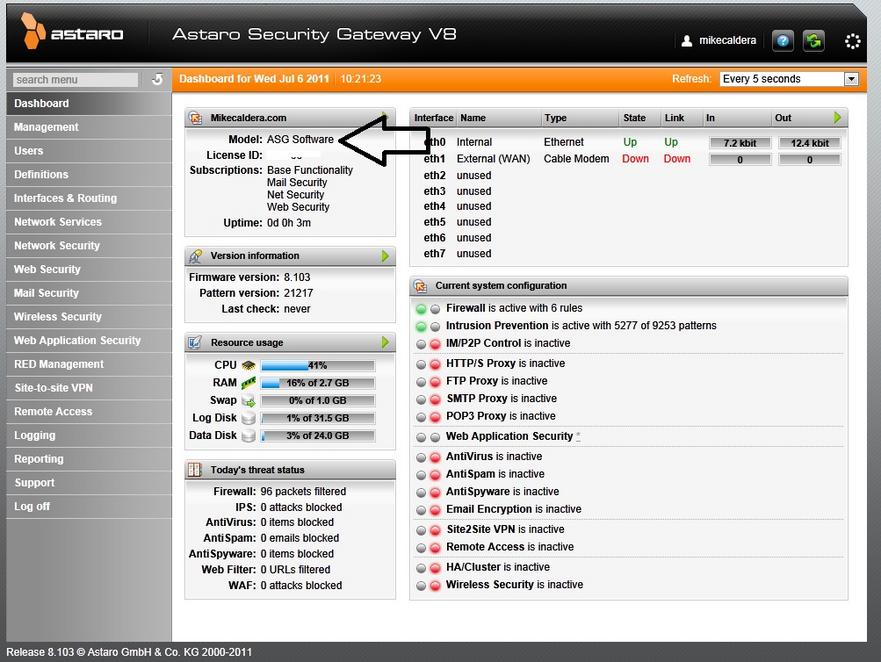Screen dimensions: 881x662
Task: Expand Version information with green arrow
Action: (x=385, y=256)
